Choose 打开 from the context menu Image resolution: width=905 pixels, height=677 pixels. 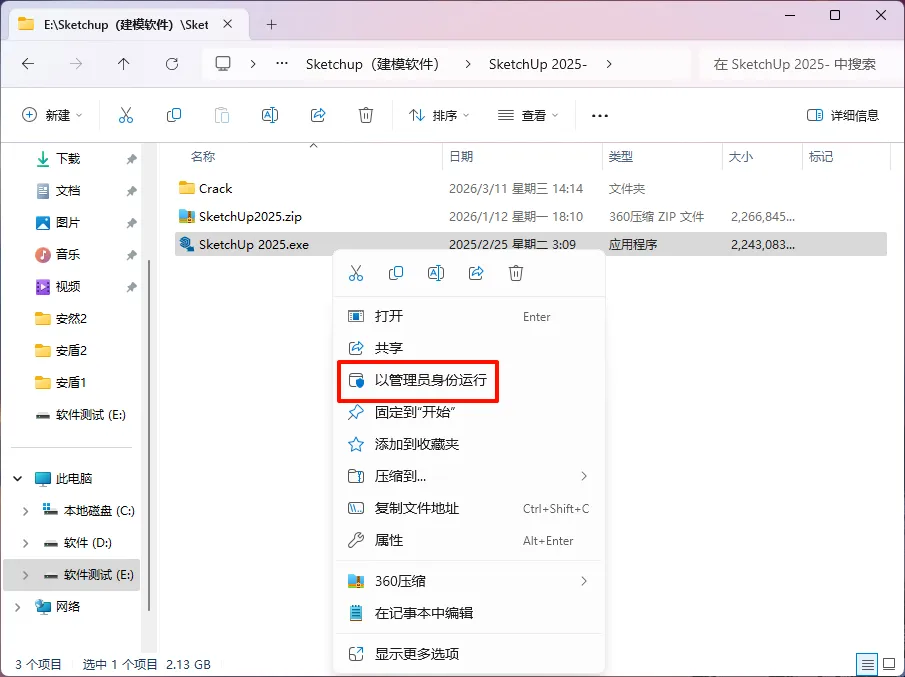pos(469,316)
